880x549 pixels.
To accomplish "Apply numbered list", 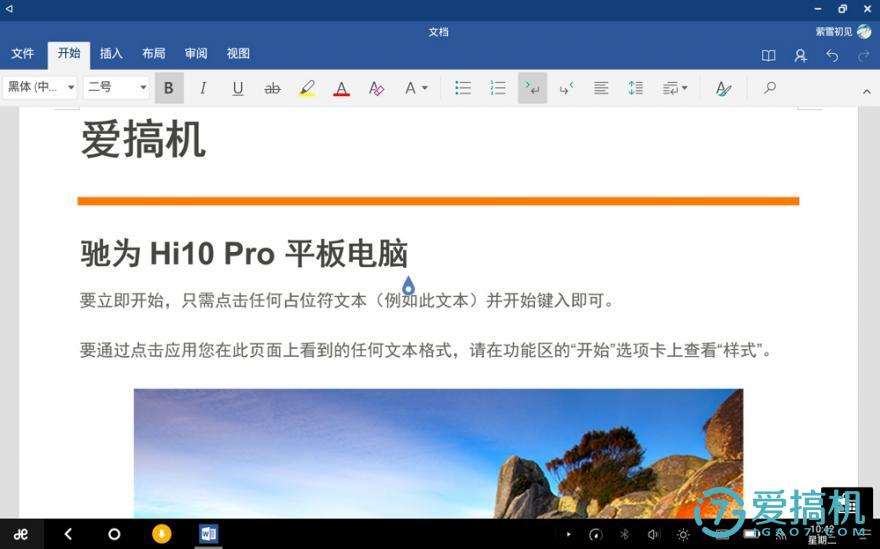I will pos(498,88).
